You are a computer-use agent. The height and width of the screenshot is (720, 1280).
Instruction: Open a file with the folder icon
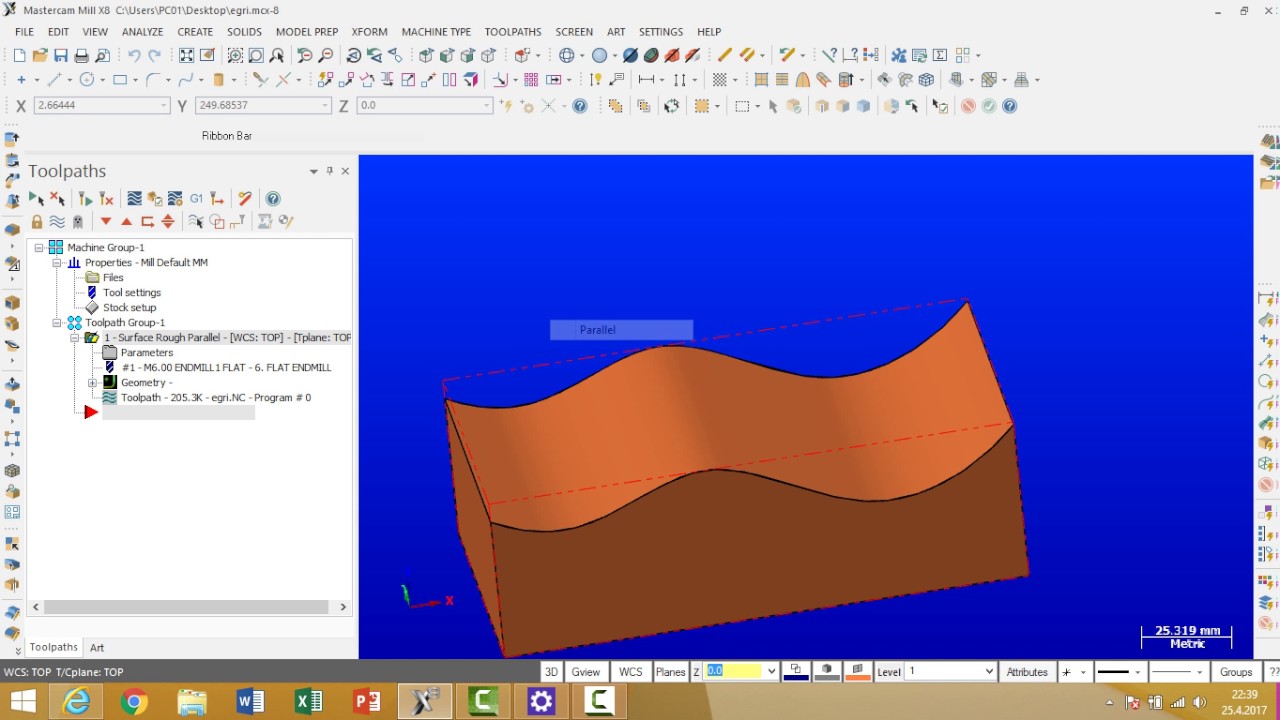[40, 56]
